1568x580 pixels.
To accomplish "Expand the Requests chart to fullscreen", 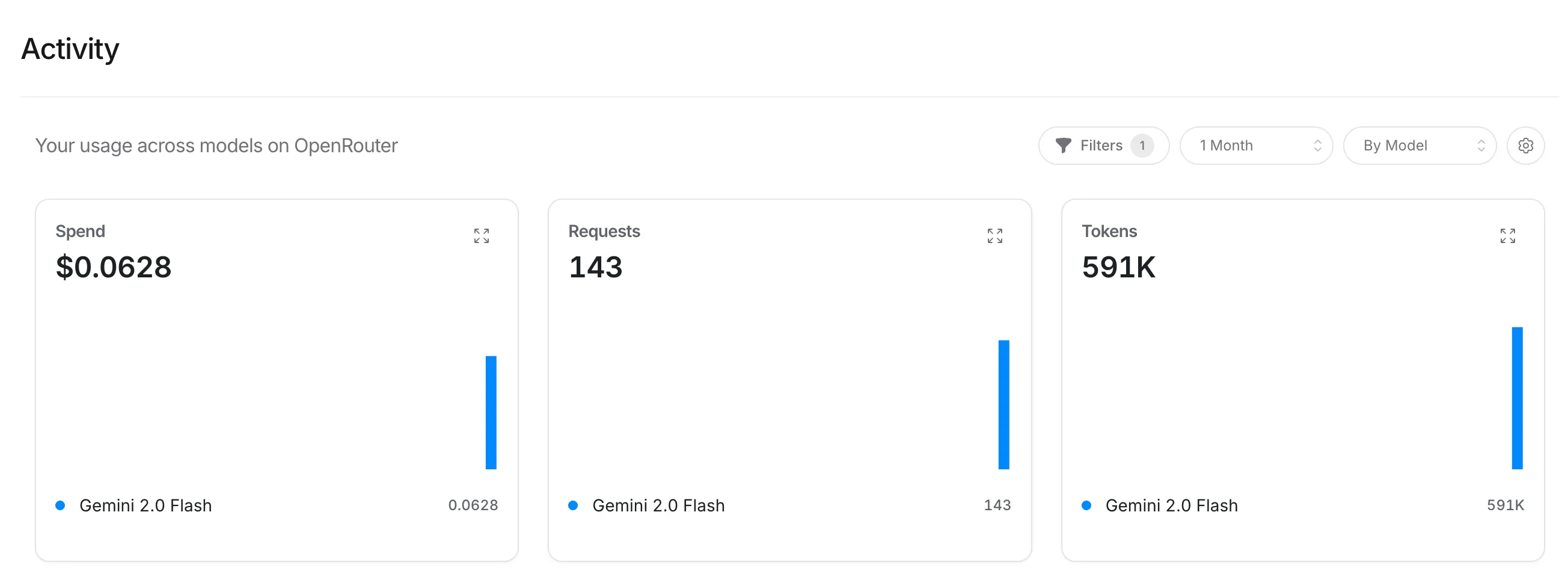I will click(994, 236).
